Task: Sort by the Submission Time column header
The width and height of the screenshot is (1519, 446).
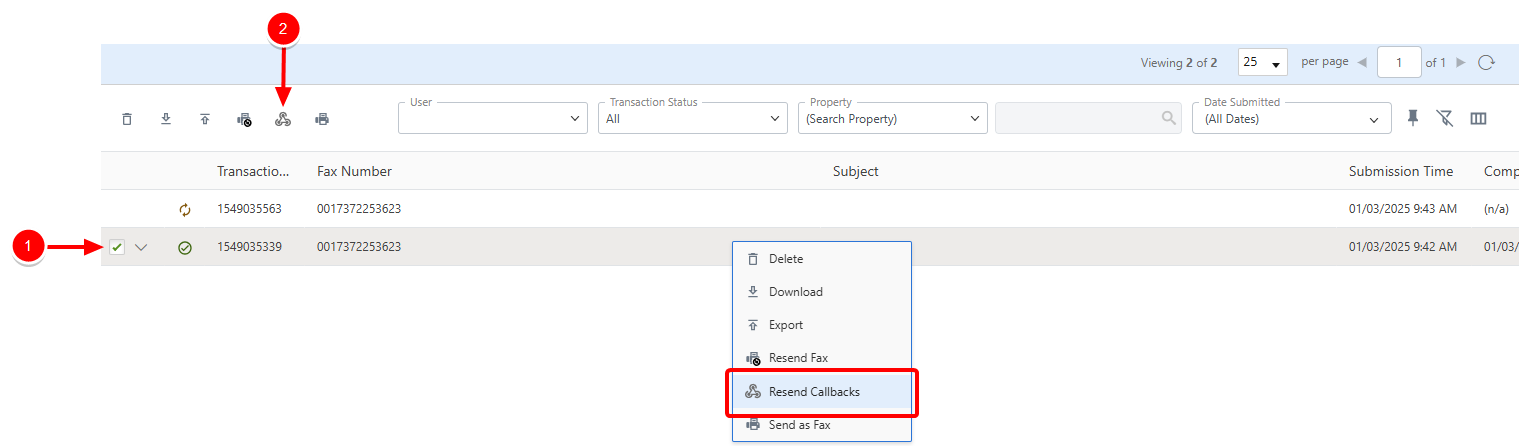Action: [x=1400, y=171]
